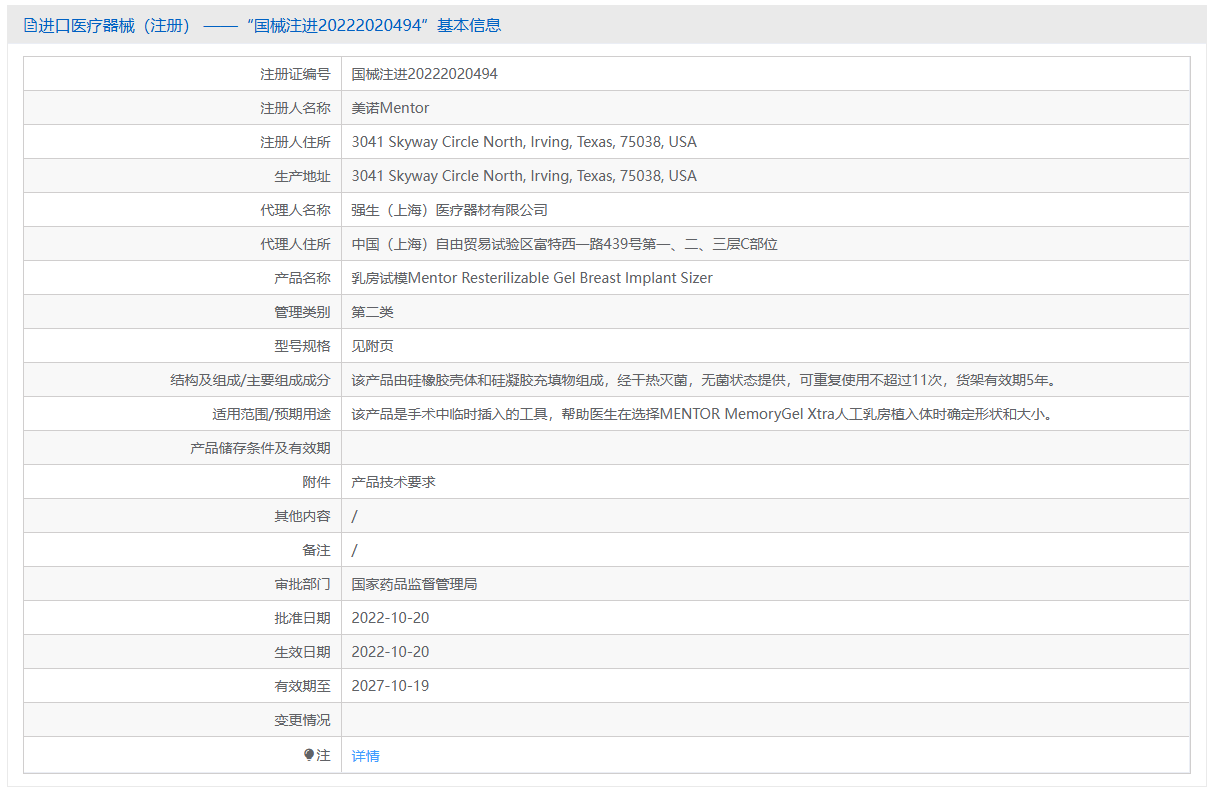
Task: Click the bullet icon beside 注
Action: pyautogui.click(x=309, y=755)
